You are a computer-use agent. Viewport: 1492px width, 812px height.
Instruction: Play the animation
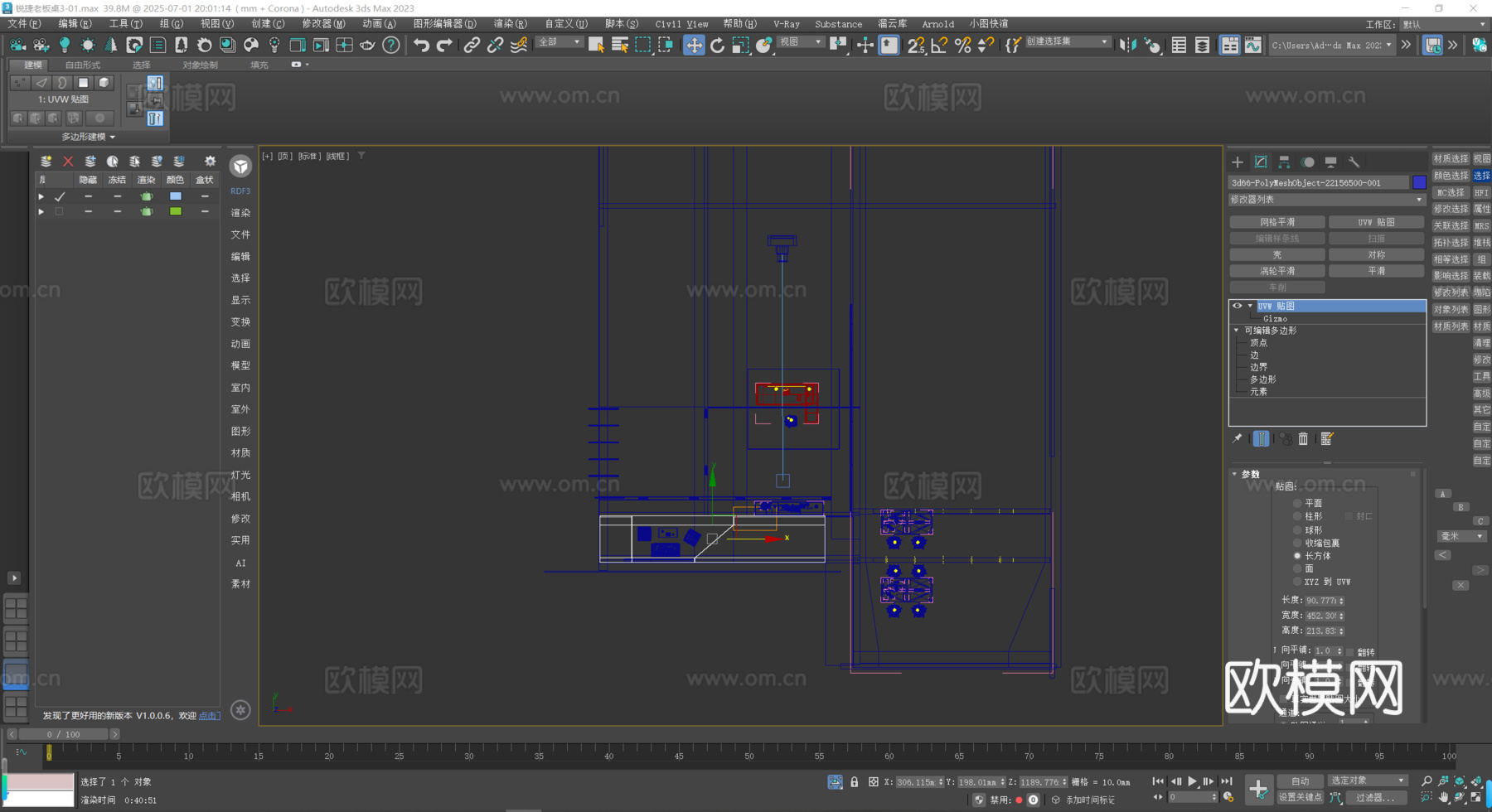pyautogui.click(x=1192, y=781)
